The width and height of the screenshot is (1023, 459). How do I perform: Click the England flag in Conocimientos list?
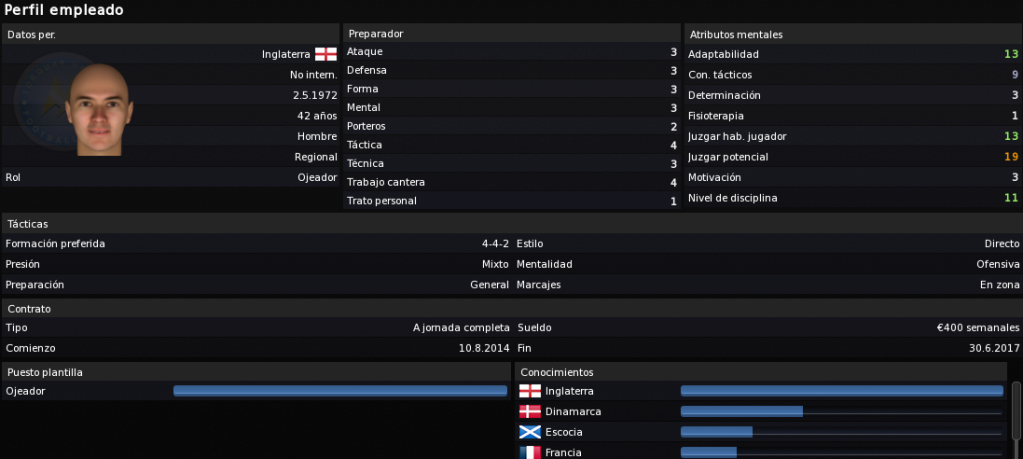530,391
